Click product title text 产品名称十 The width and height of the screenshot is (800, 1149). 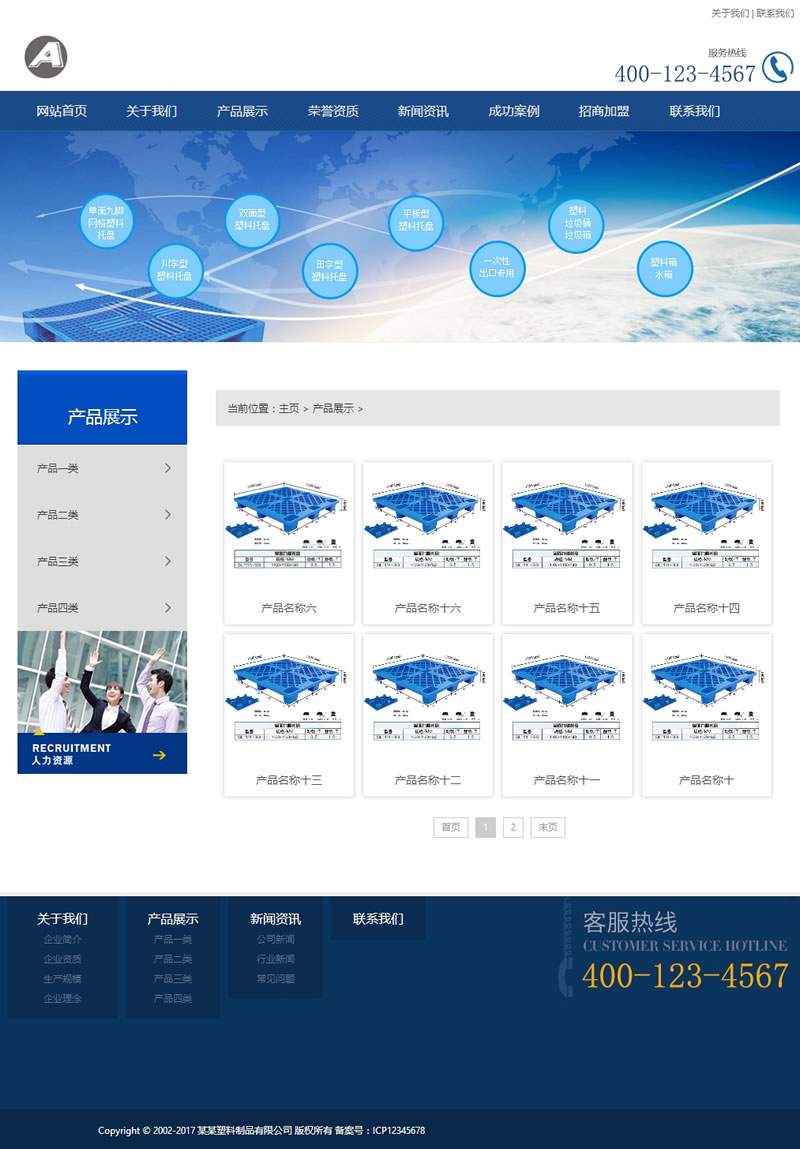[x=706, y=780]
